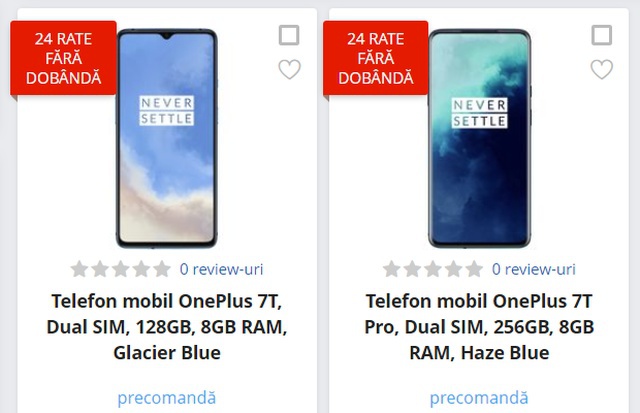
Task: Add OnePlus 7T Glacier Blue to favorites
Action: tap(289, 69)
